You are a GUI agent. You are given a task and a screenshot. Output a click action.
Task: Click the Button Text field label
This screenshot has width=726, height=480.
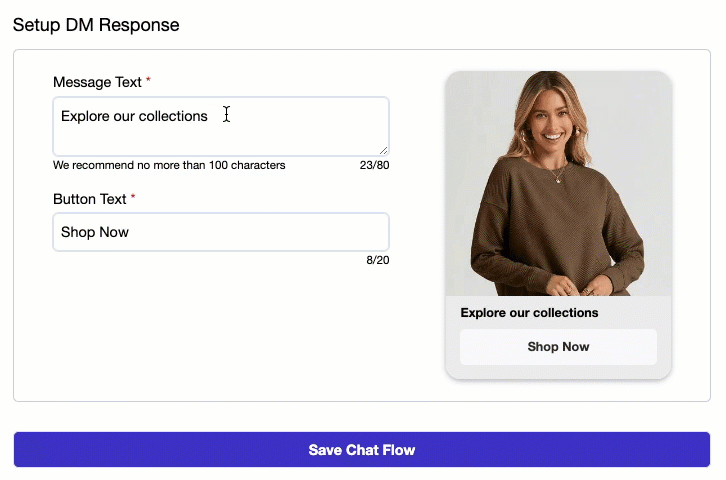[90, 199]
